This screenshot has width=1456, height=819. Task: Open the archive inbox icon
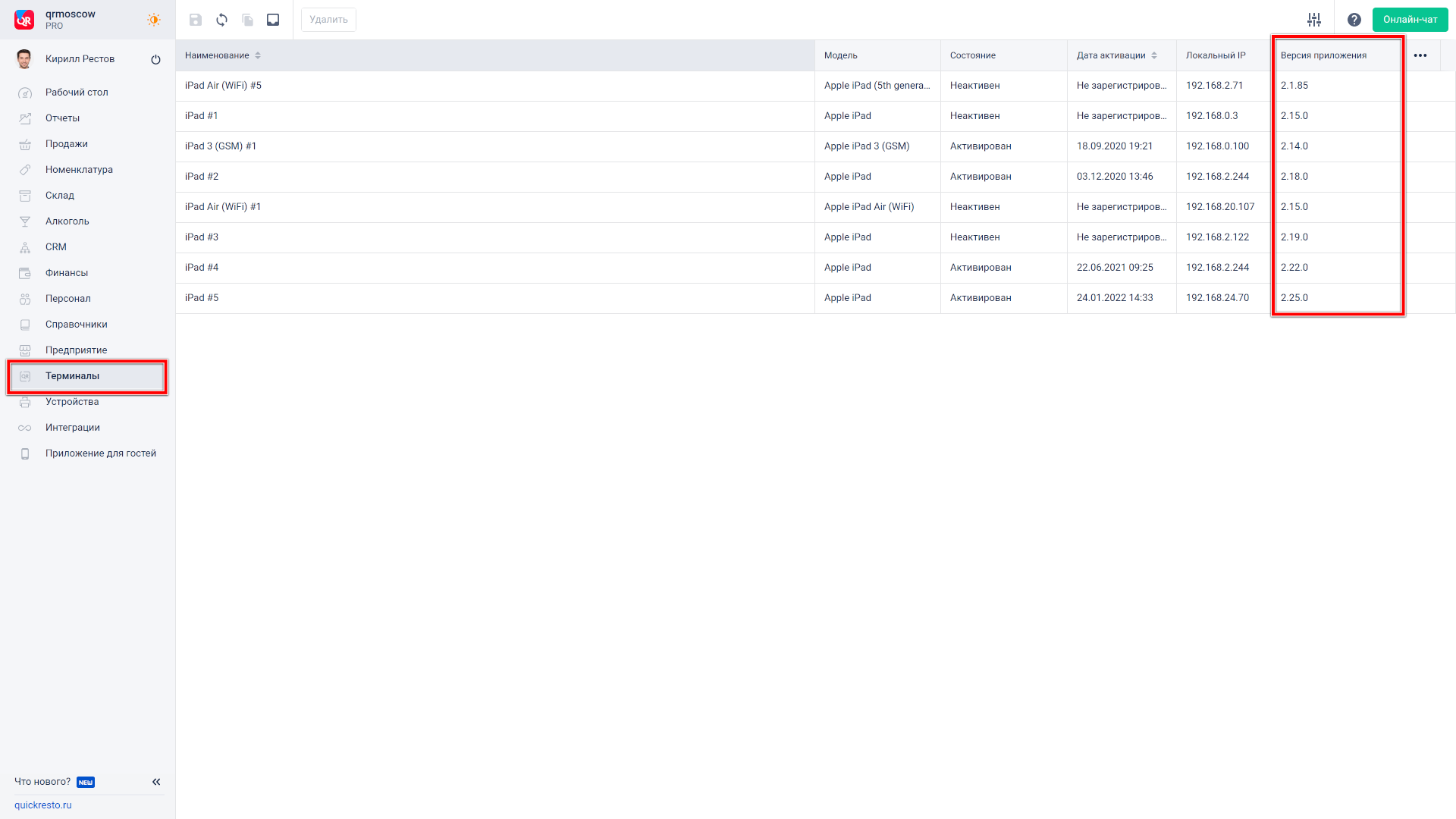273,20
